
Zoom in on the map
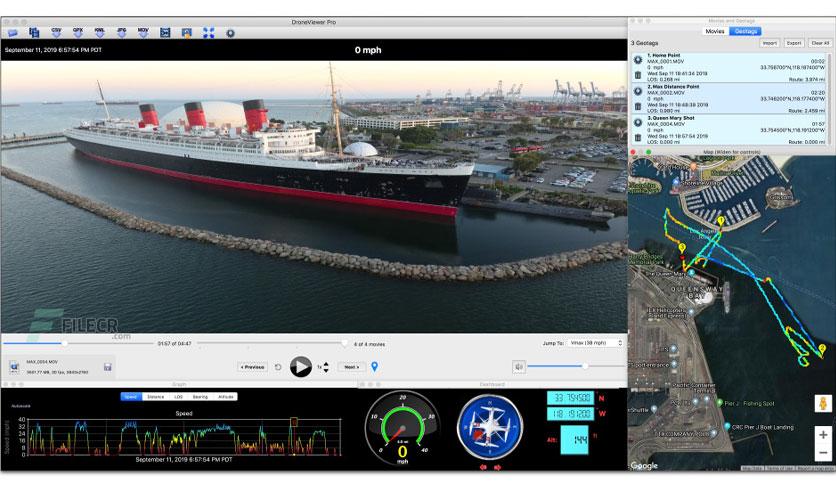click(823, 435)
